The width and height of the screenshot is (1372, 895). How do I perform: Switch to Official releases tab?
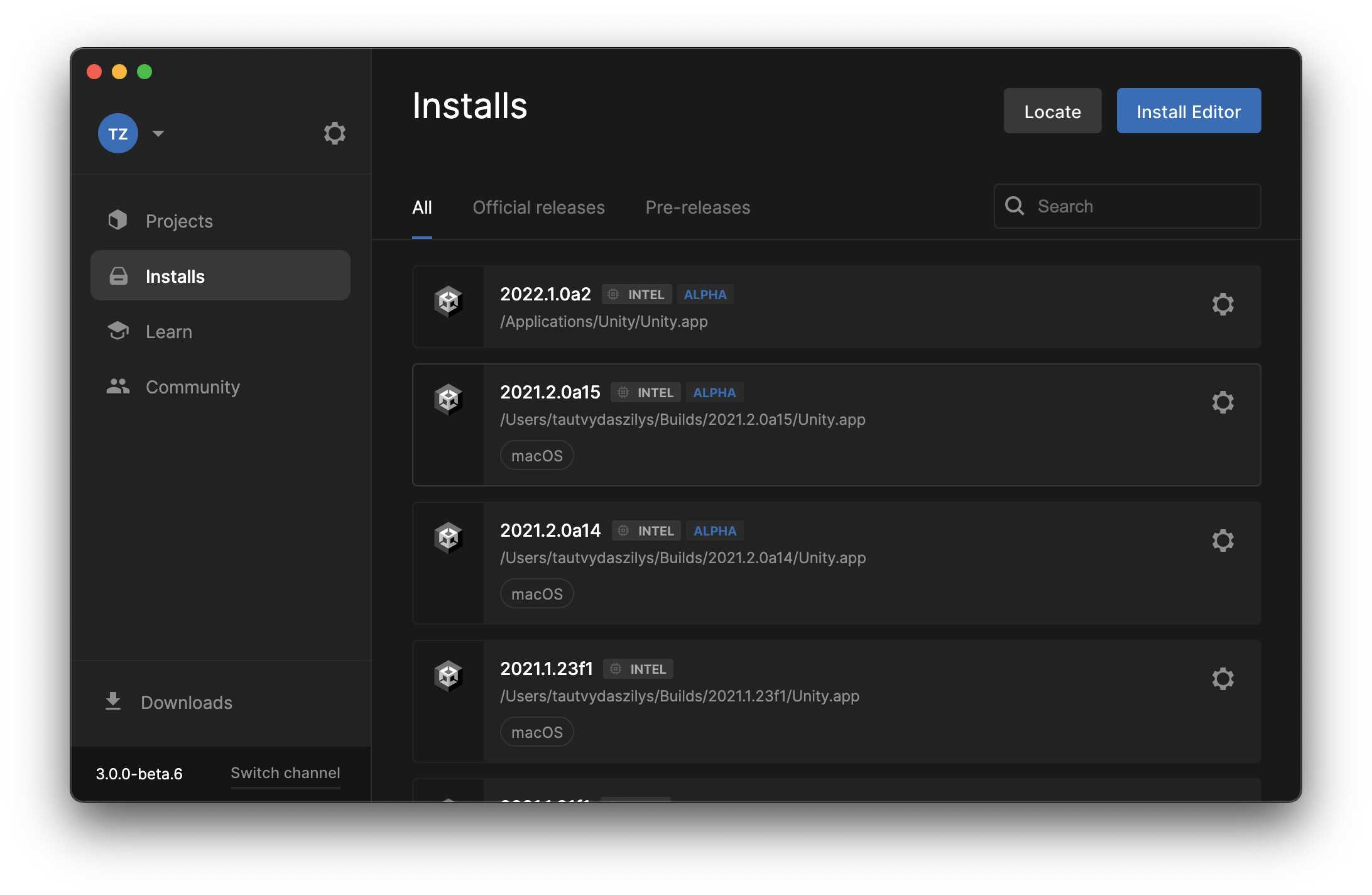point(538,207)
